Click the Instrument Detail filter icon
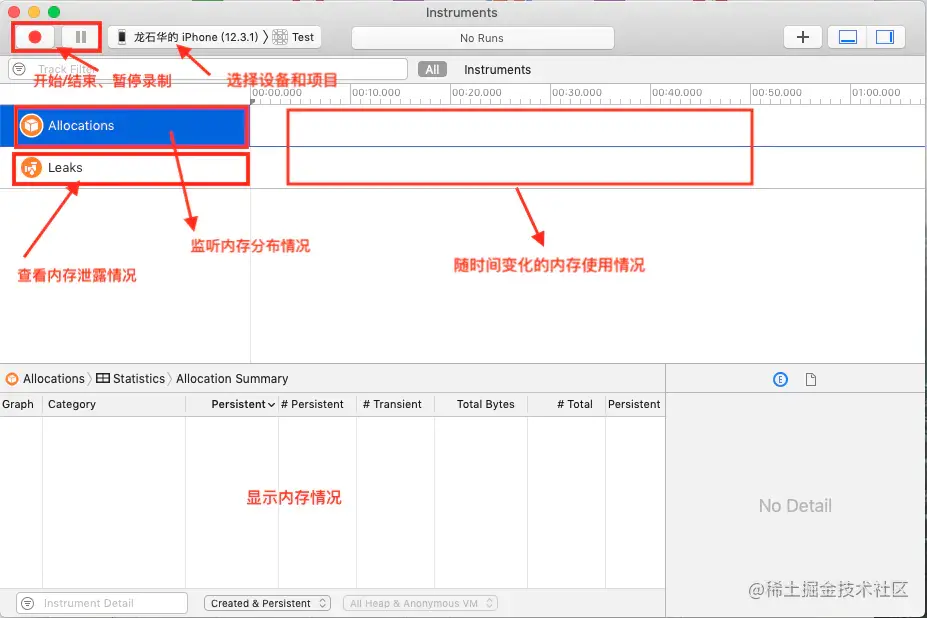The width and height of the screenshot is (927, 618). pyautogui.click(x=27, y=603)
